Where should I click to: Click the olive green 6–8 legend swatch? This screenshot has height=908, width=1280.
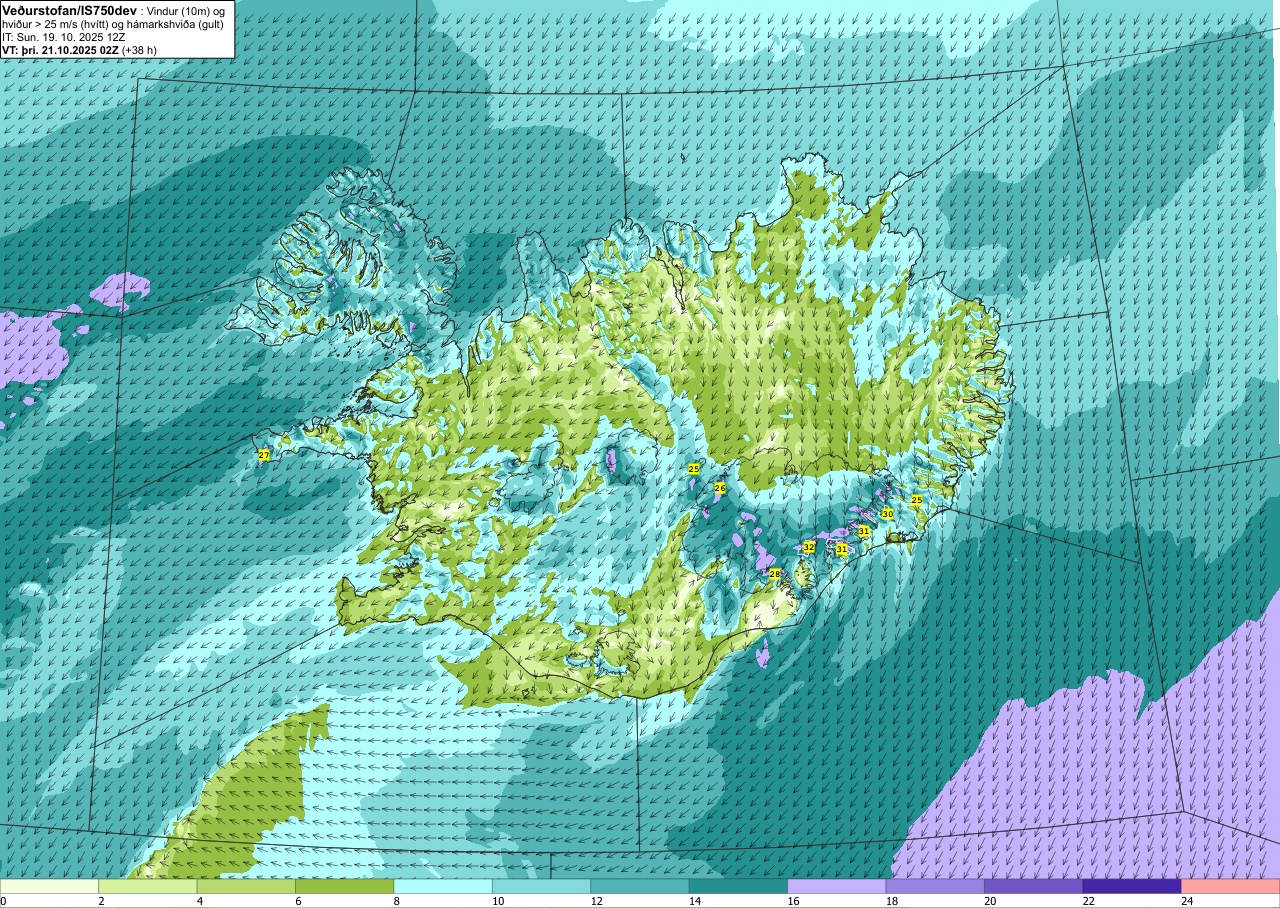click(x=345, y=886)
